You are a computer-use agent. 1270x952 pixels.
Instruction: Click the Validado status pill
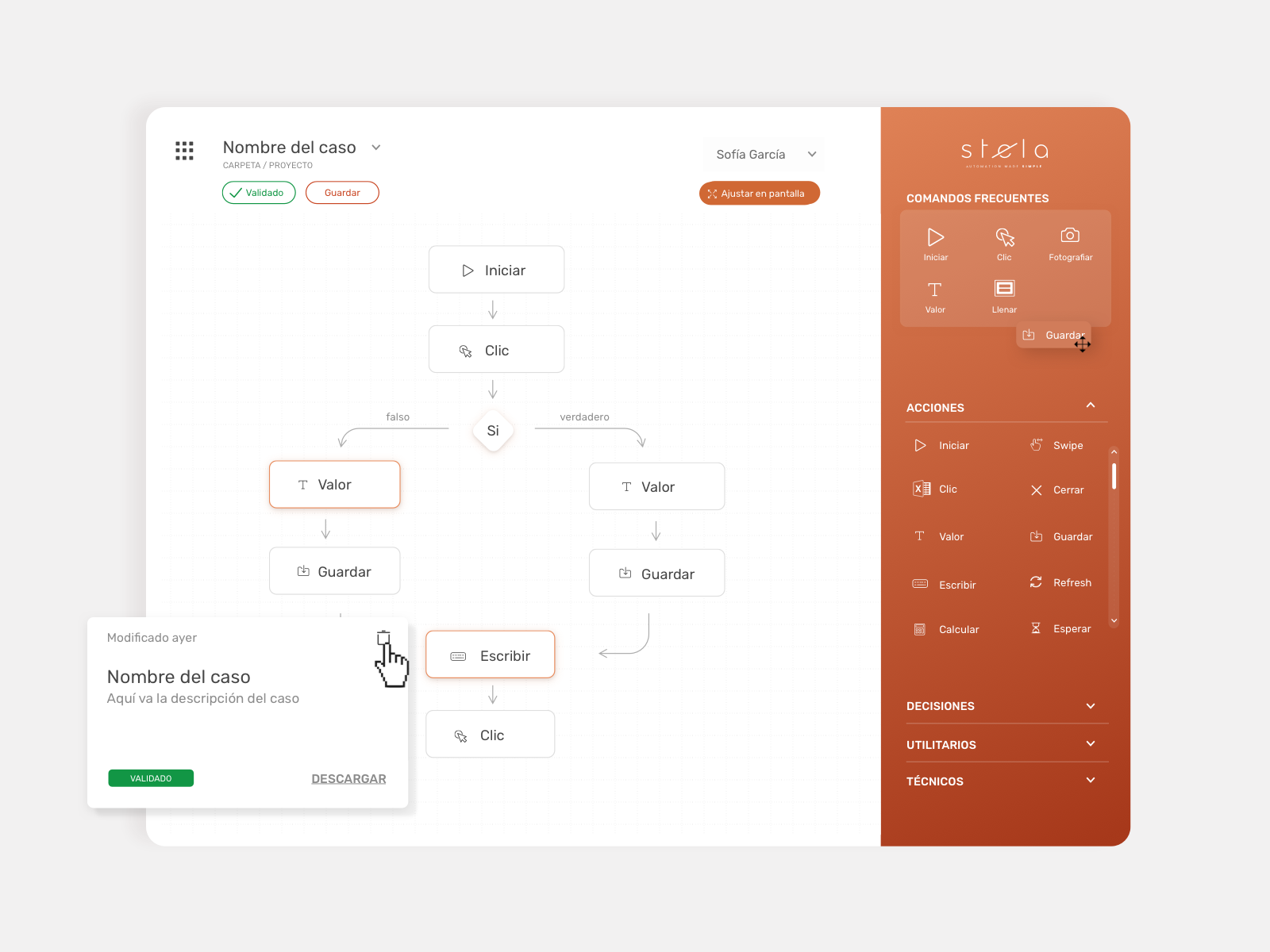(259, 193)
